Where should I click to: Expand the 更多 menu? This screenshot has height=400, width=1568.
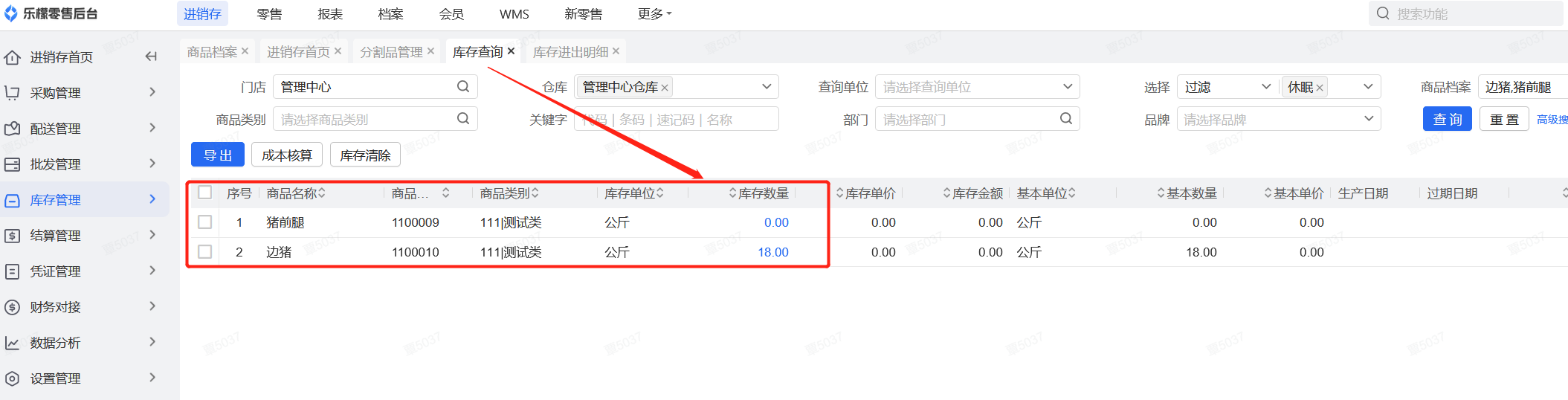pyautogui.click(x=654, y=14)
